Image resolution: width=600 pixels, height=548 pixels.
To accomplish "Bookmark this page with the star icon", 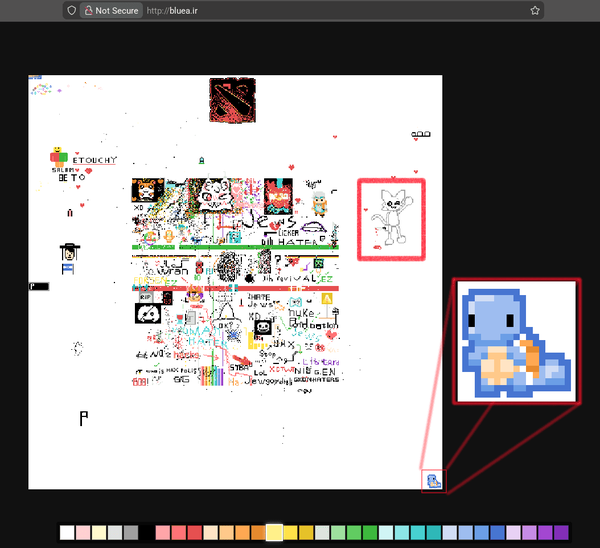I will coord(535,10).
